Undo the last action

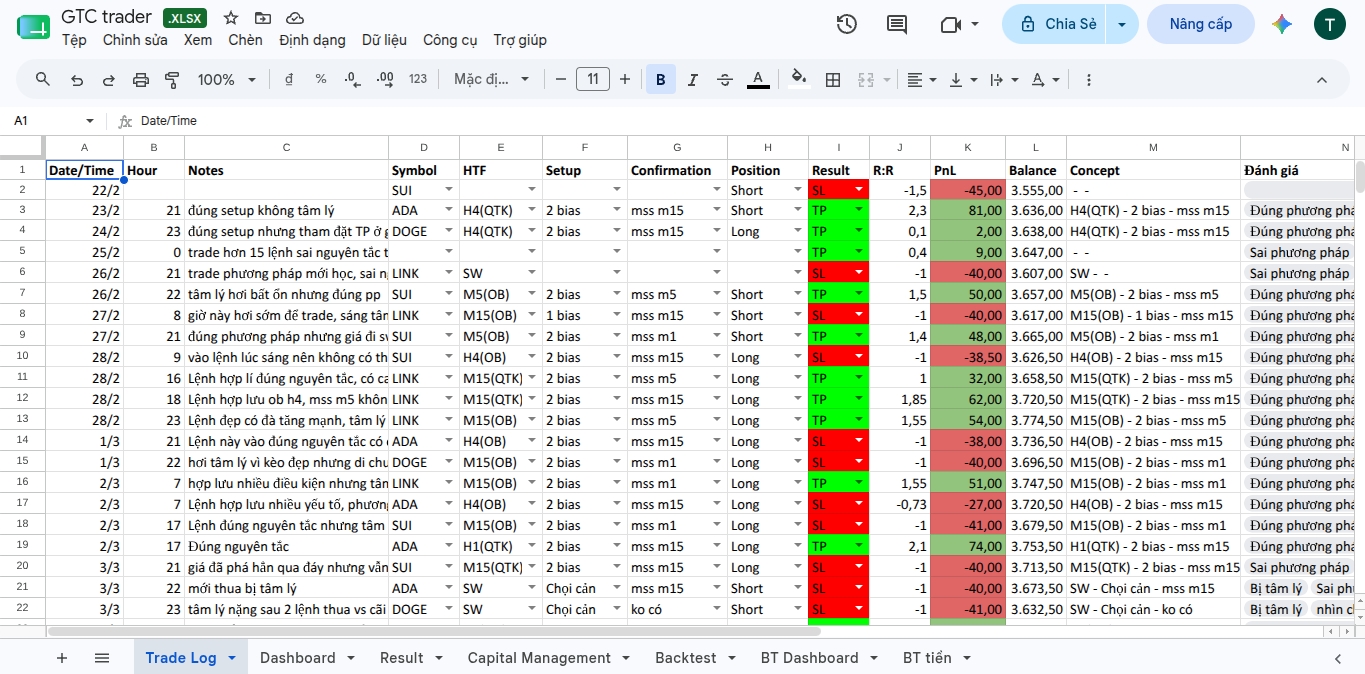coord(76,79)
